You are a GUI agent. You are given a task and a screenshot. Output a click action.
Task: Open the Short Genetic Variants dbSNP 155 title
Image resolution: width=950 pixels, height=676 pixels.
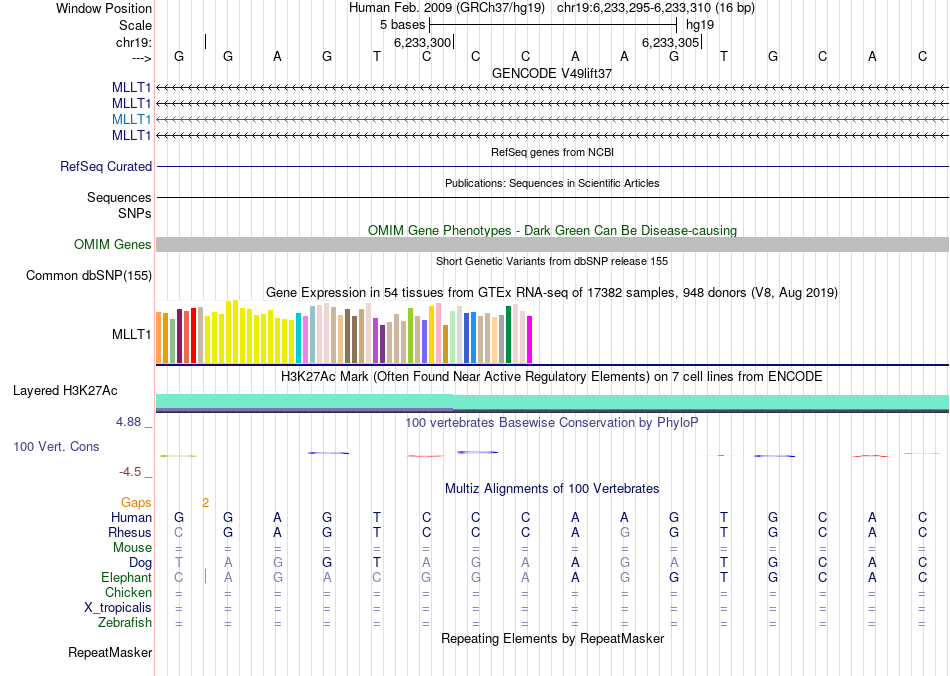(x=552, y=261)
